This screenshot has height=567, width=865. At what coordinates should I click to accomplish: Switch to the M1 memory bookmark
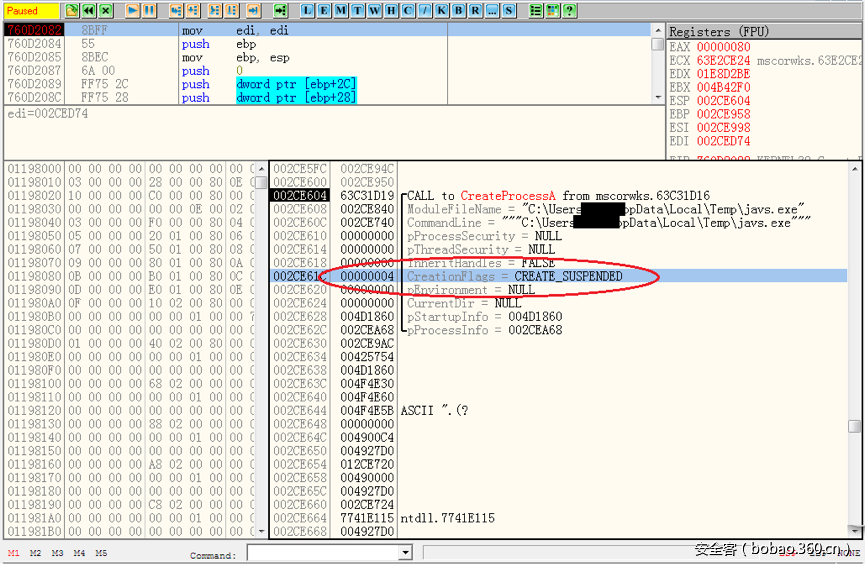coord(14,553)
